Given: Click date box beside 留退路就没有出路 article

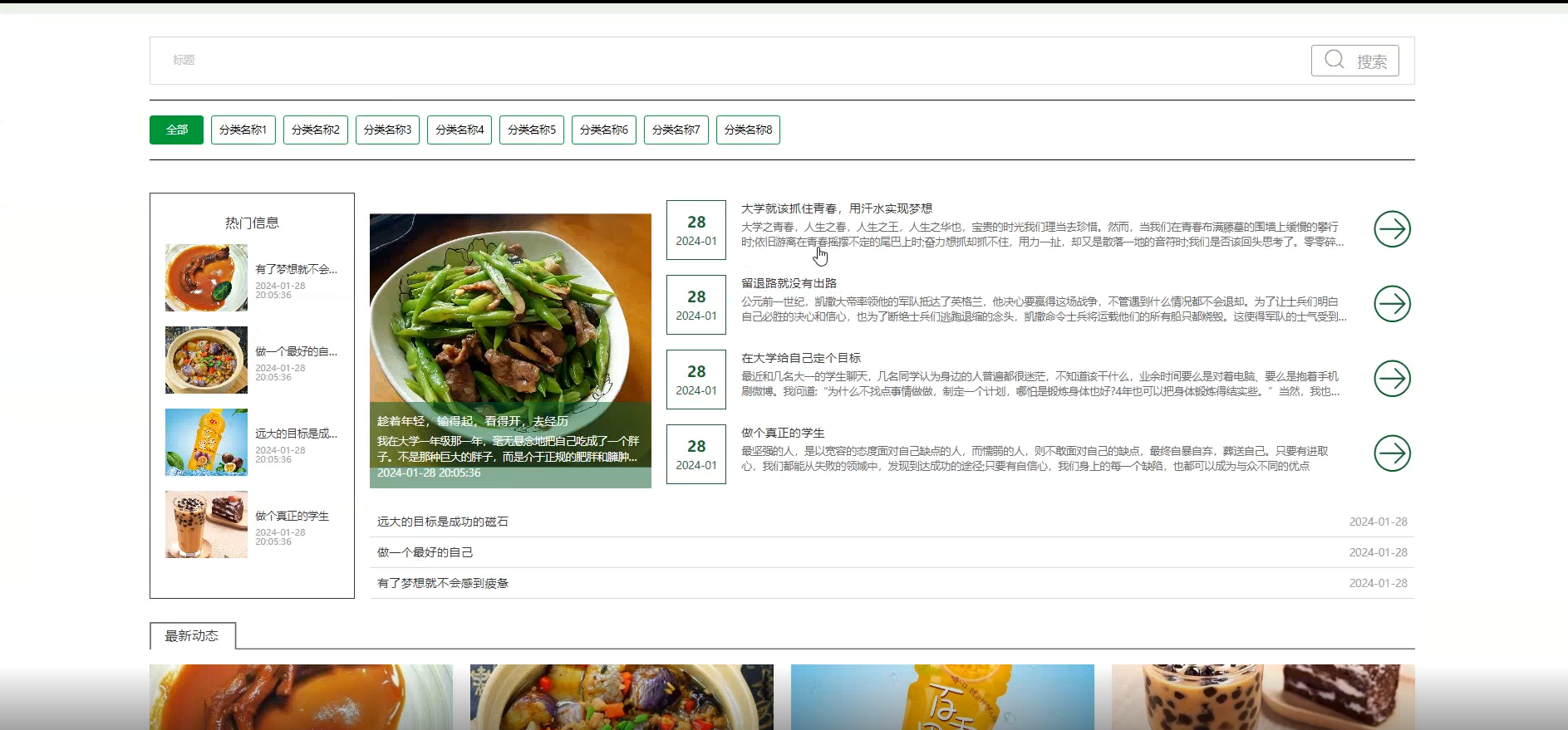Looking at the screenshot, I should point(696,305).
